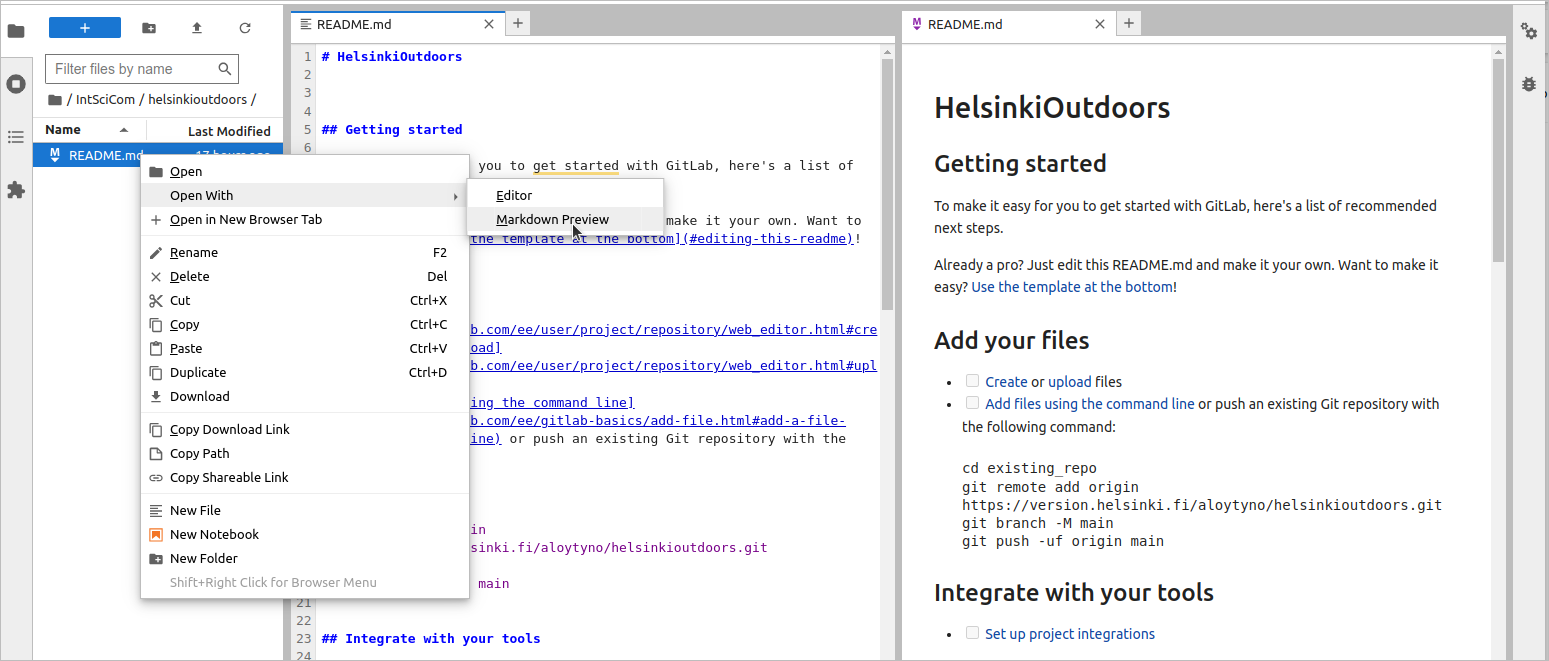Screen dimensions: 1549x661
Task: Open 'Add files using the command line' link
Action: tap(1090, 404)
